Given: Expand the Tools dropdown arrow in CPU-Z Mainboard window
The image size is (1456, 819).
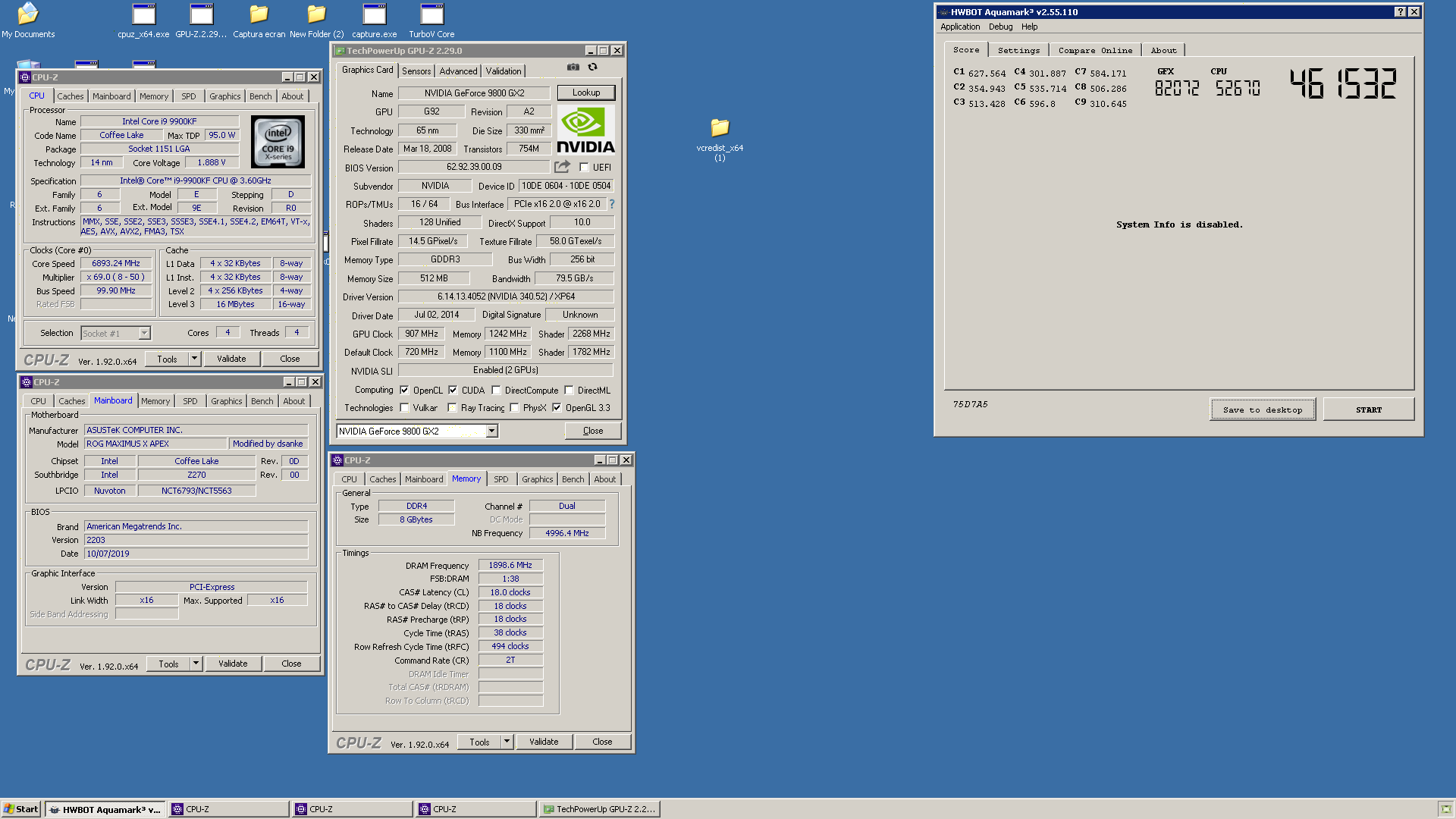Looking at the screenshot, I should click(x=196, y=664).
